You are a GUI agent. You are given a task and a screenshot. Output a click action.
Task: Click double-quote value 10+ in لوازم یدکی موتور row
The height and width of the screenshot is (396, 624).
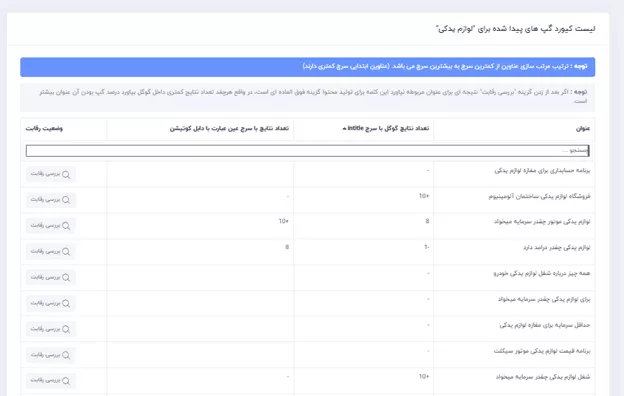tap(283, 221)
